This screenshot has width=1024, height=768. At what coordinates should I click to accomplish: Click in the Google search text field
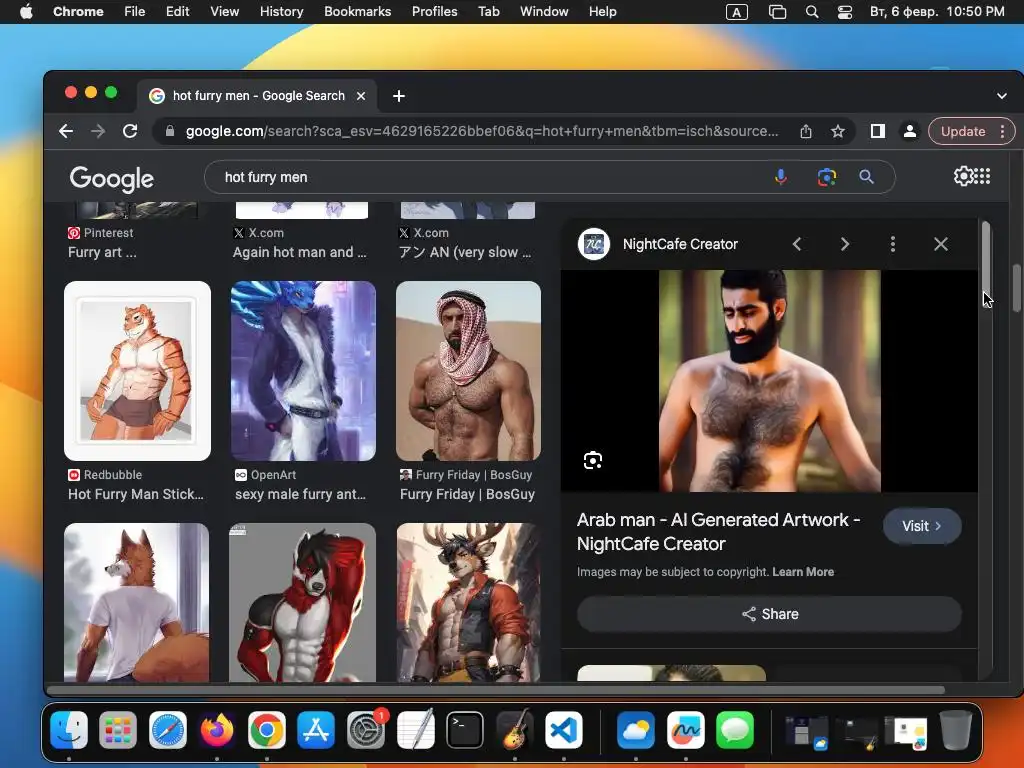tap(490, 177)
